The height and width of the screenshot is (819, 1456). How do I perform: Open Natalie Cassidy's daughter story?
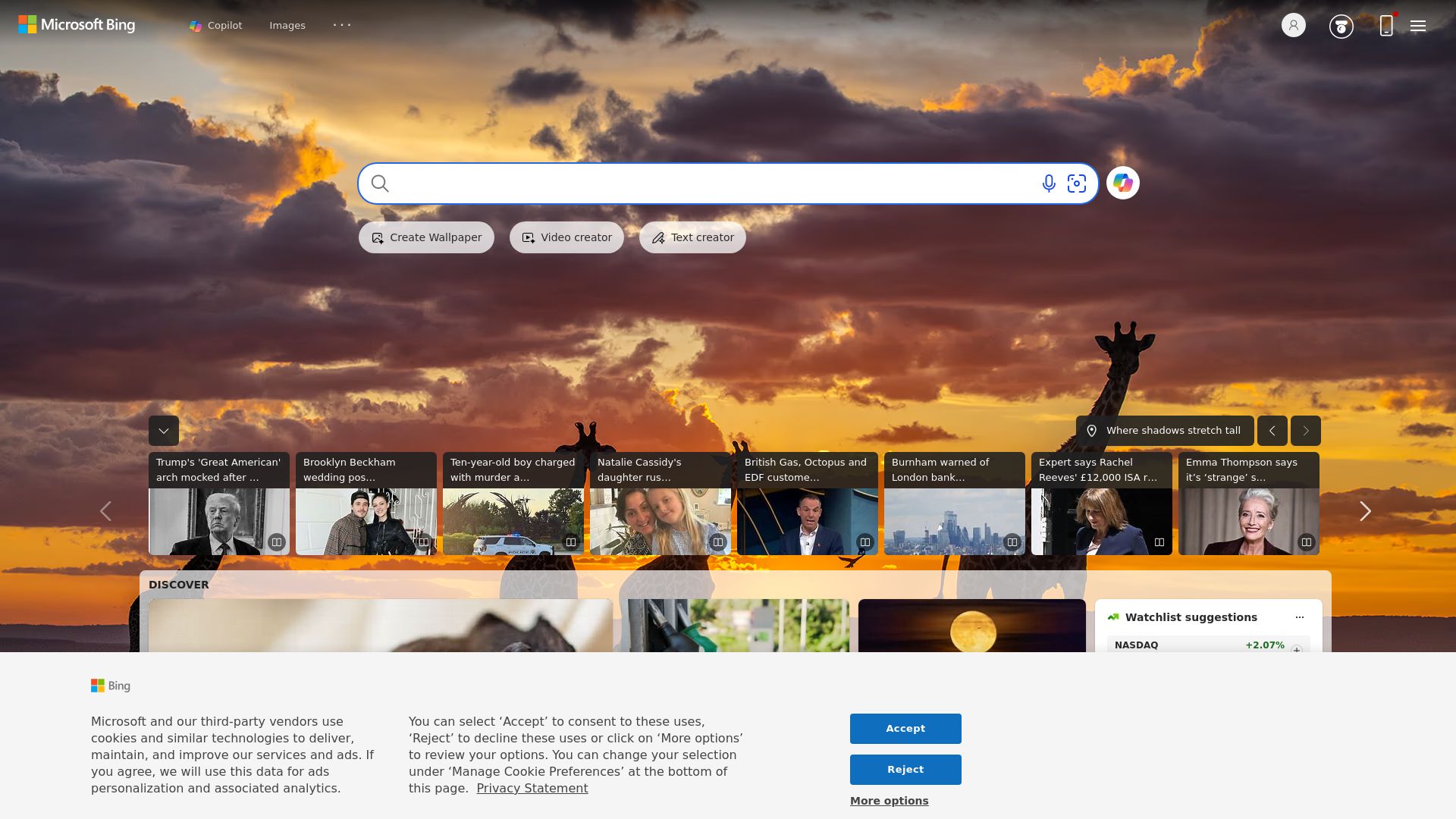coord(661,504)
